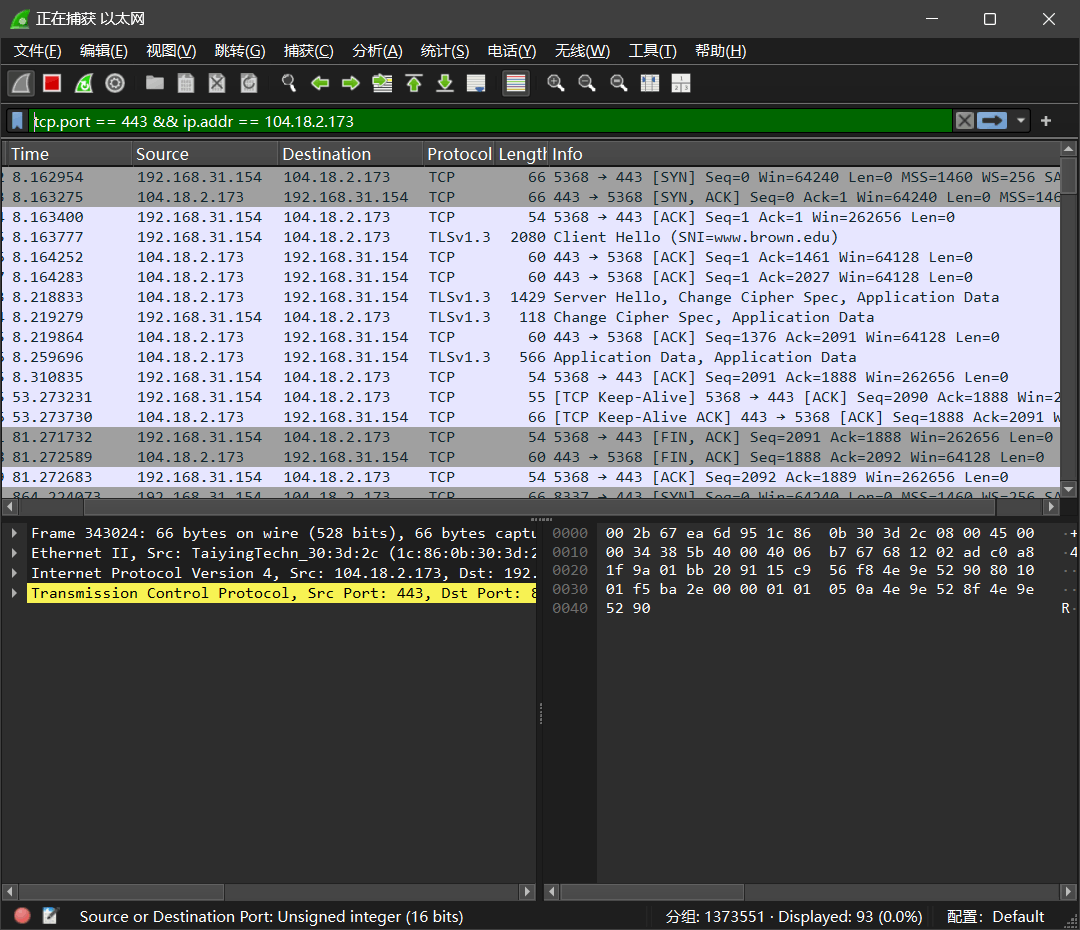The width and height of the screenshot is (1080, 930).
Task: Open the 帮助(H) menu
Action: [x=720, y=51]
